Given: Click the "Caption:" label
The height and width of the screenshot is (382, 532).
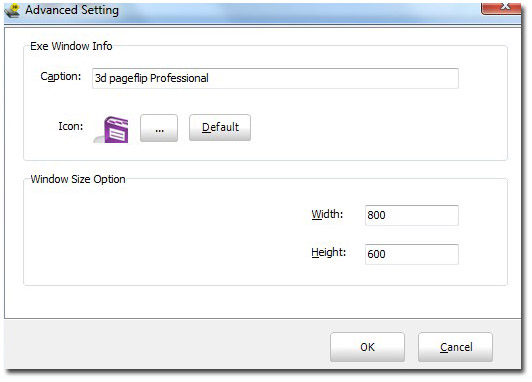Looking at the screenshot, I should click(61, 77).
